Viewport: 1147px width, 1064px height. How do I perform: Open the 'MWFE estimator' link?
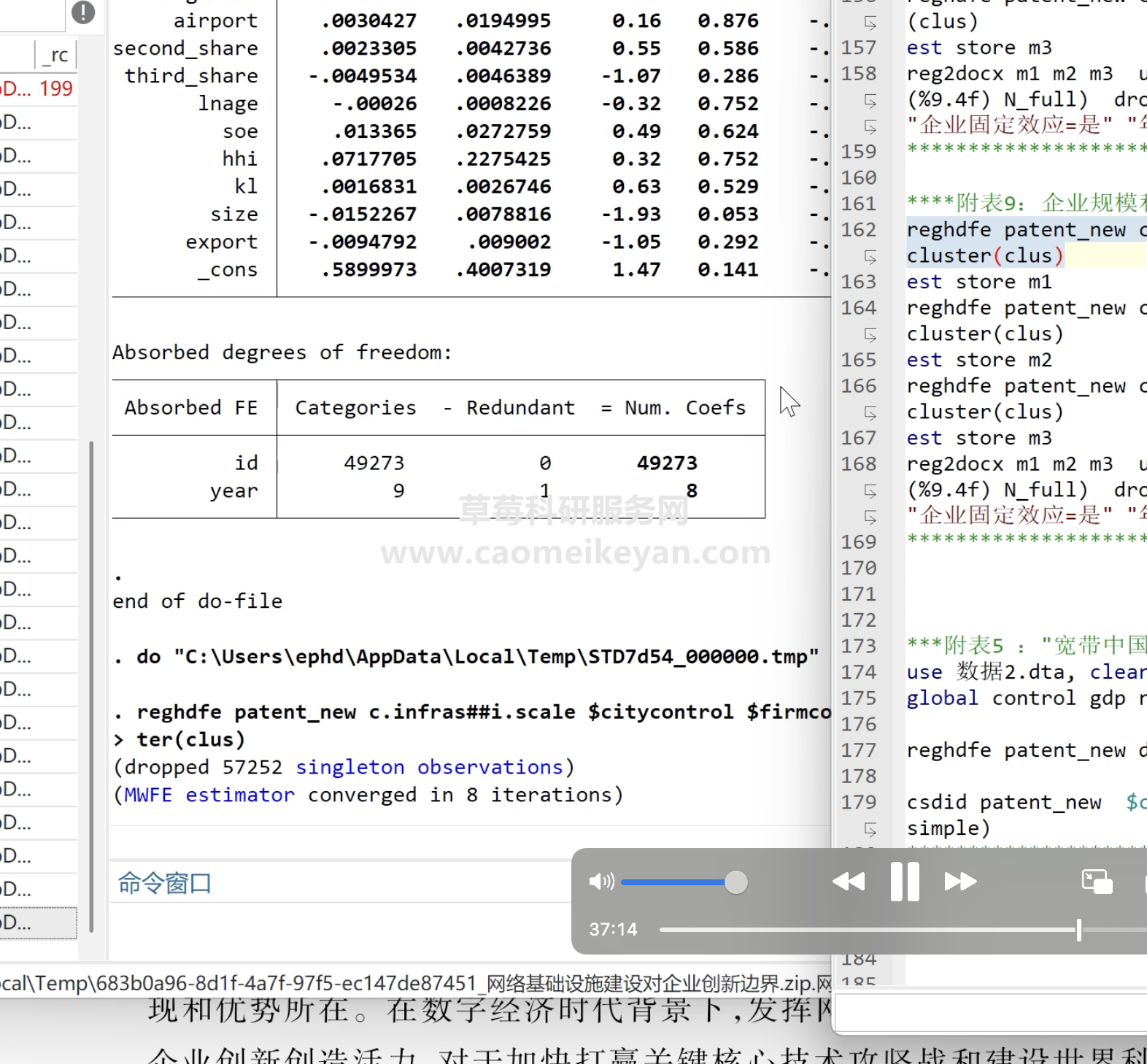209,795
